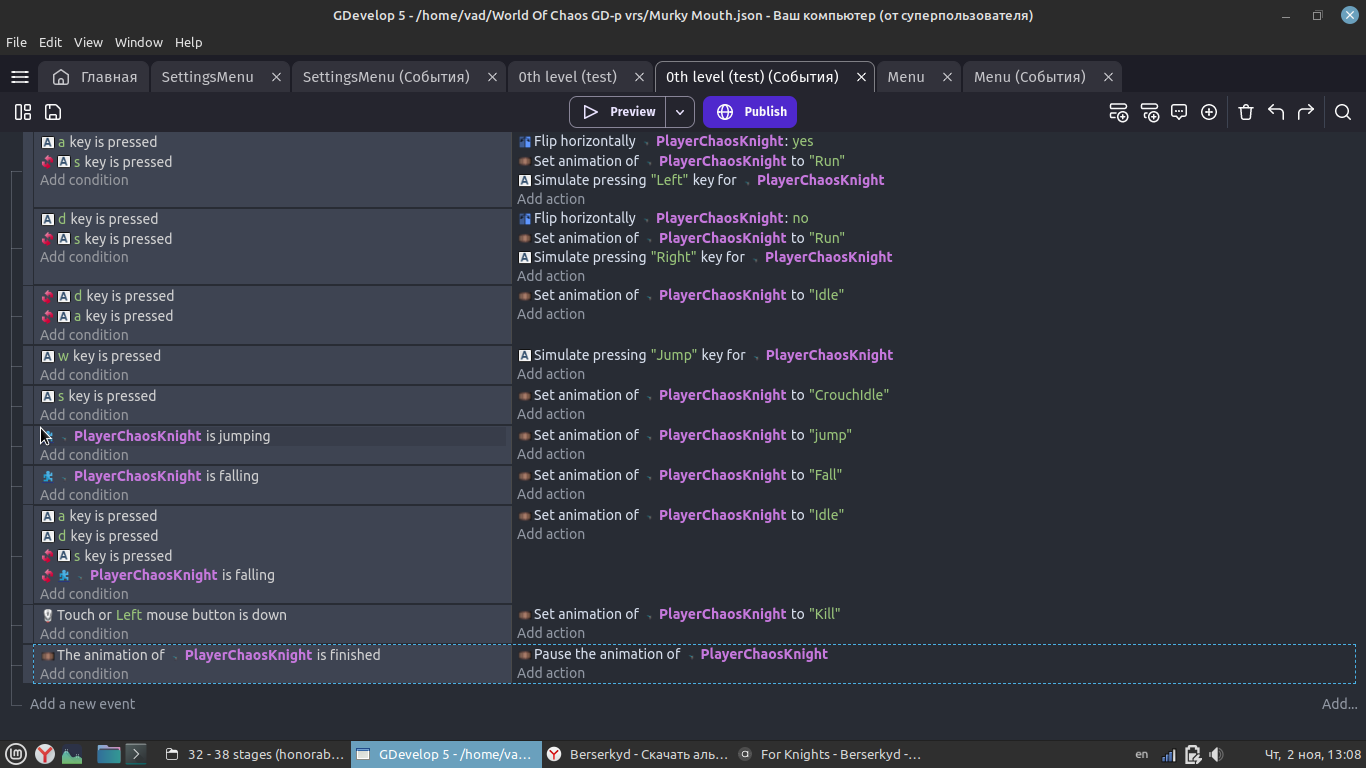The width and height of the screenshot is (1366, 768).
Task: Open search in events
Action: (1343, 112)
